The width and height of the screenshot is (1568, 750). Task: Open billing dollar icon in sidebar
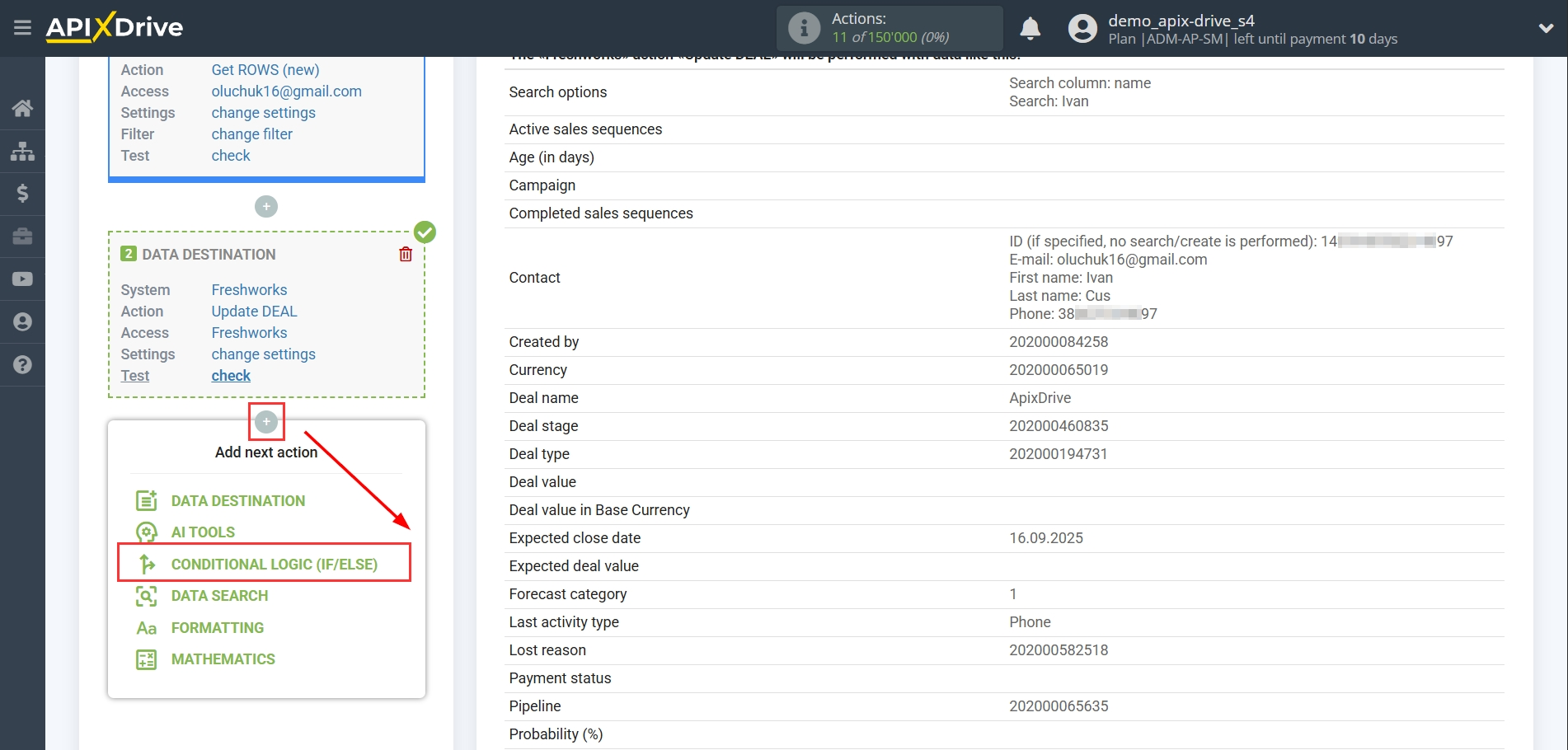(22, 194)
